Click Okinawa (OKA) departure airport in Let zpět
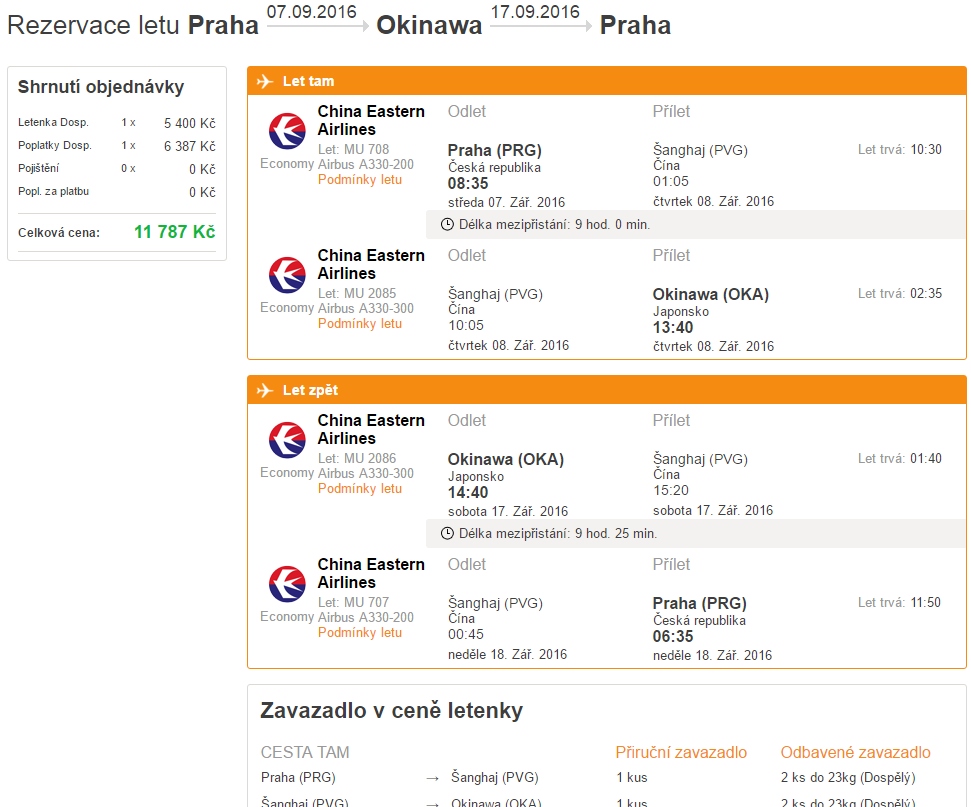971x807 pixels. tap(506, 460)
